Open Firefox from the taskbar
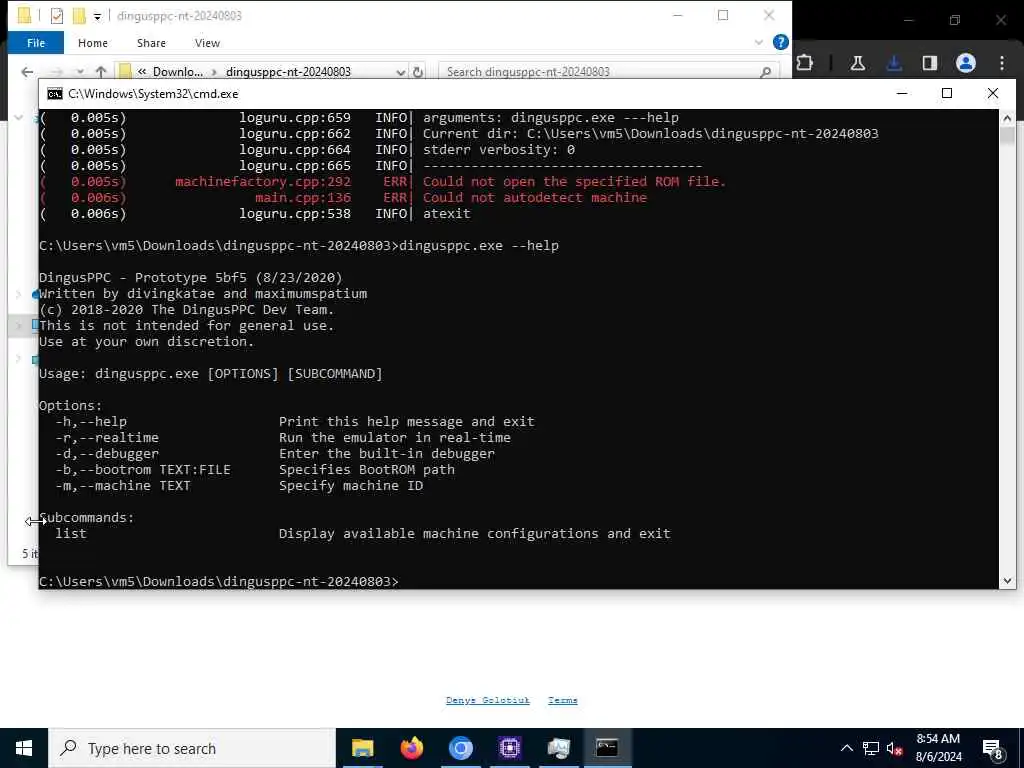 [411, 748]
